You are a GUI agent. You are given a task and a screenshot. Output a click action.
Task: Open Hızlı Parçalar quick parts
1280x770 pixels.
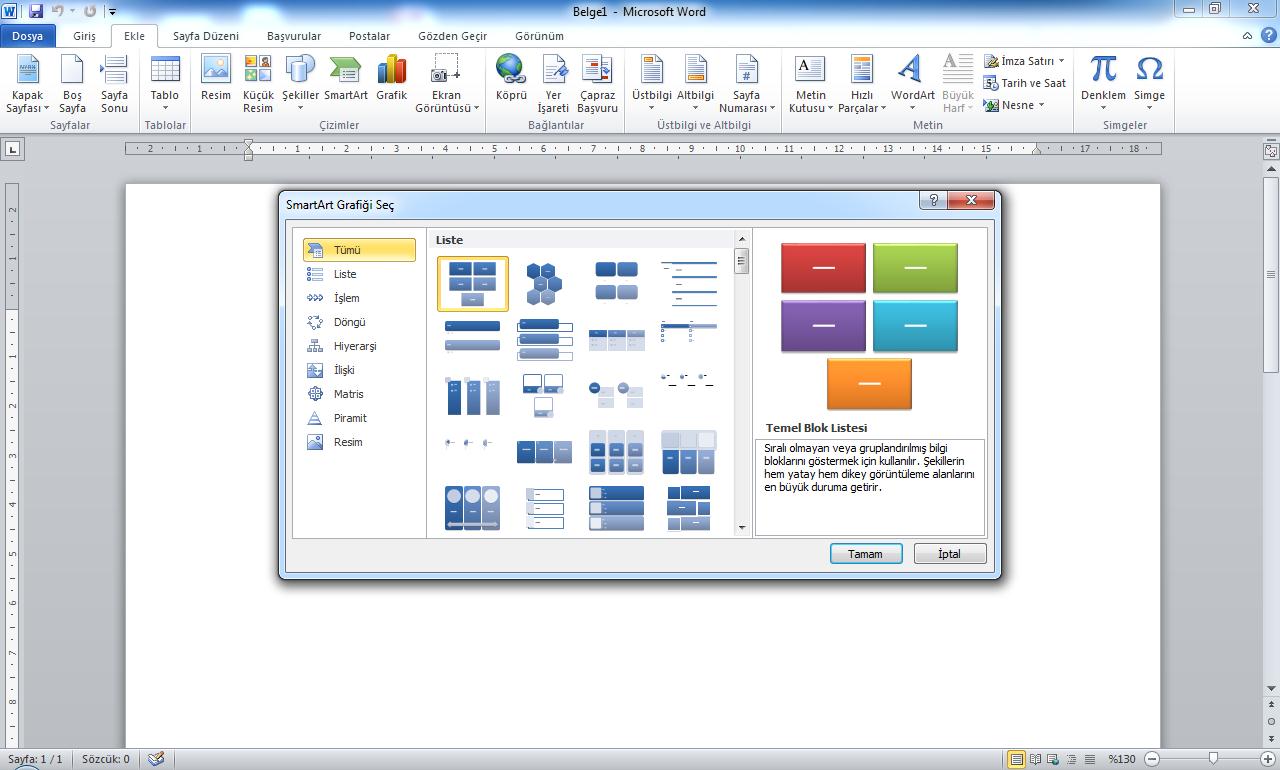coord(862,84)
